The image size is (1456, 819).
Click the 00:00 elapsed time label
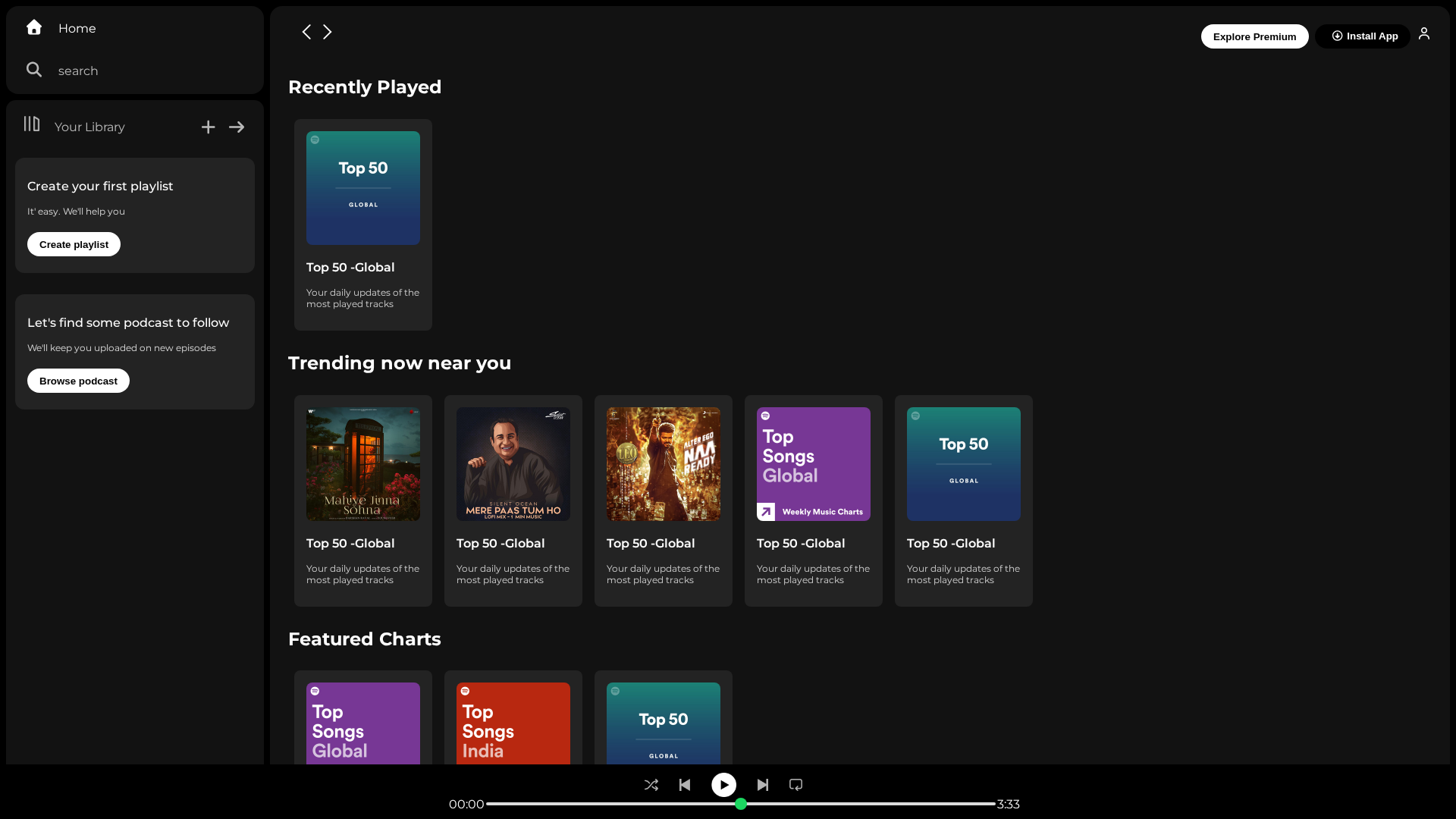click(x=466, y=804)
